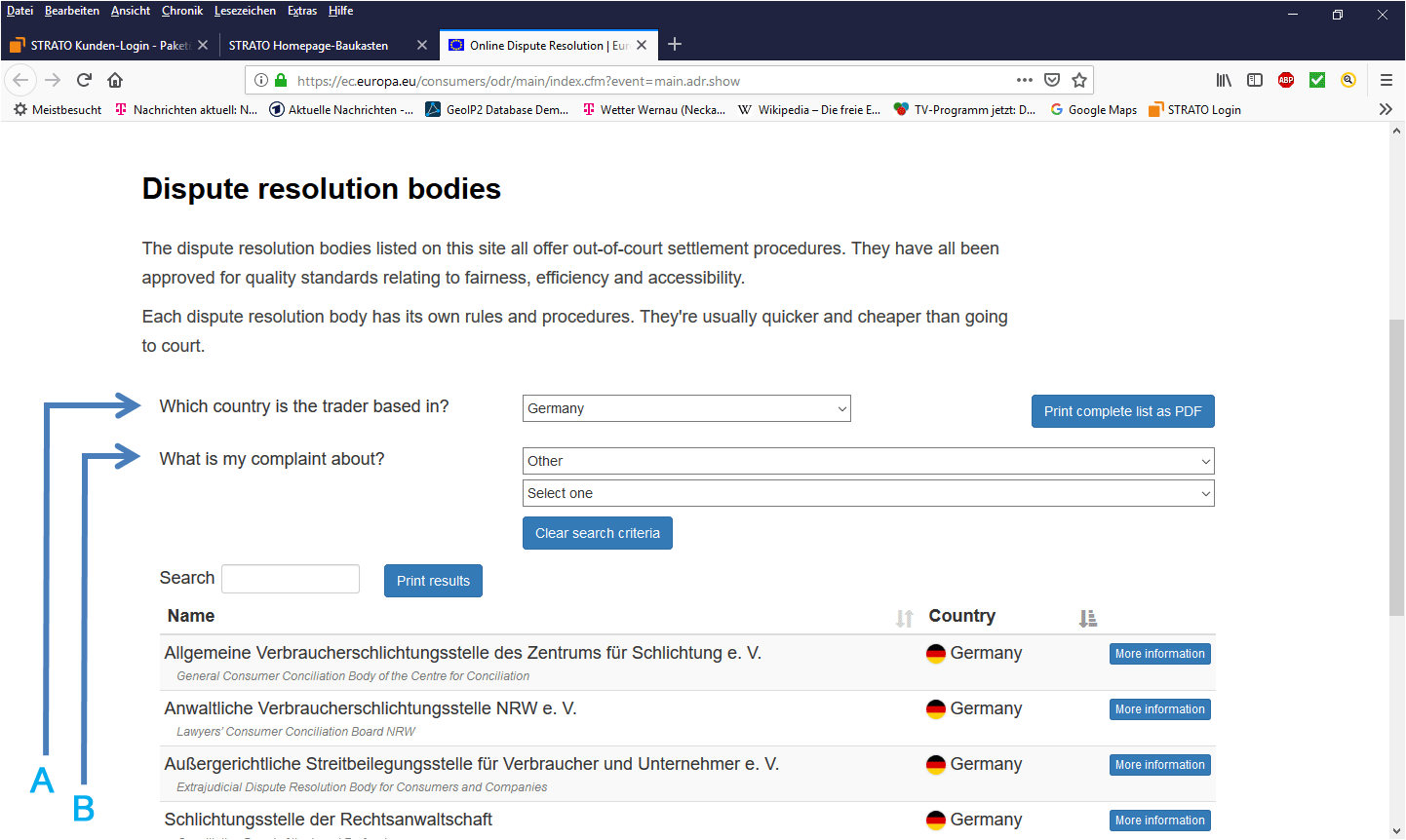Open the Firefox hamburger menu
This screenshot has width=1406, height=840.
pyautogui.click(x=1386, y=80)
